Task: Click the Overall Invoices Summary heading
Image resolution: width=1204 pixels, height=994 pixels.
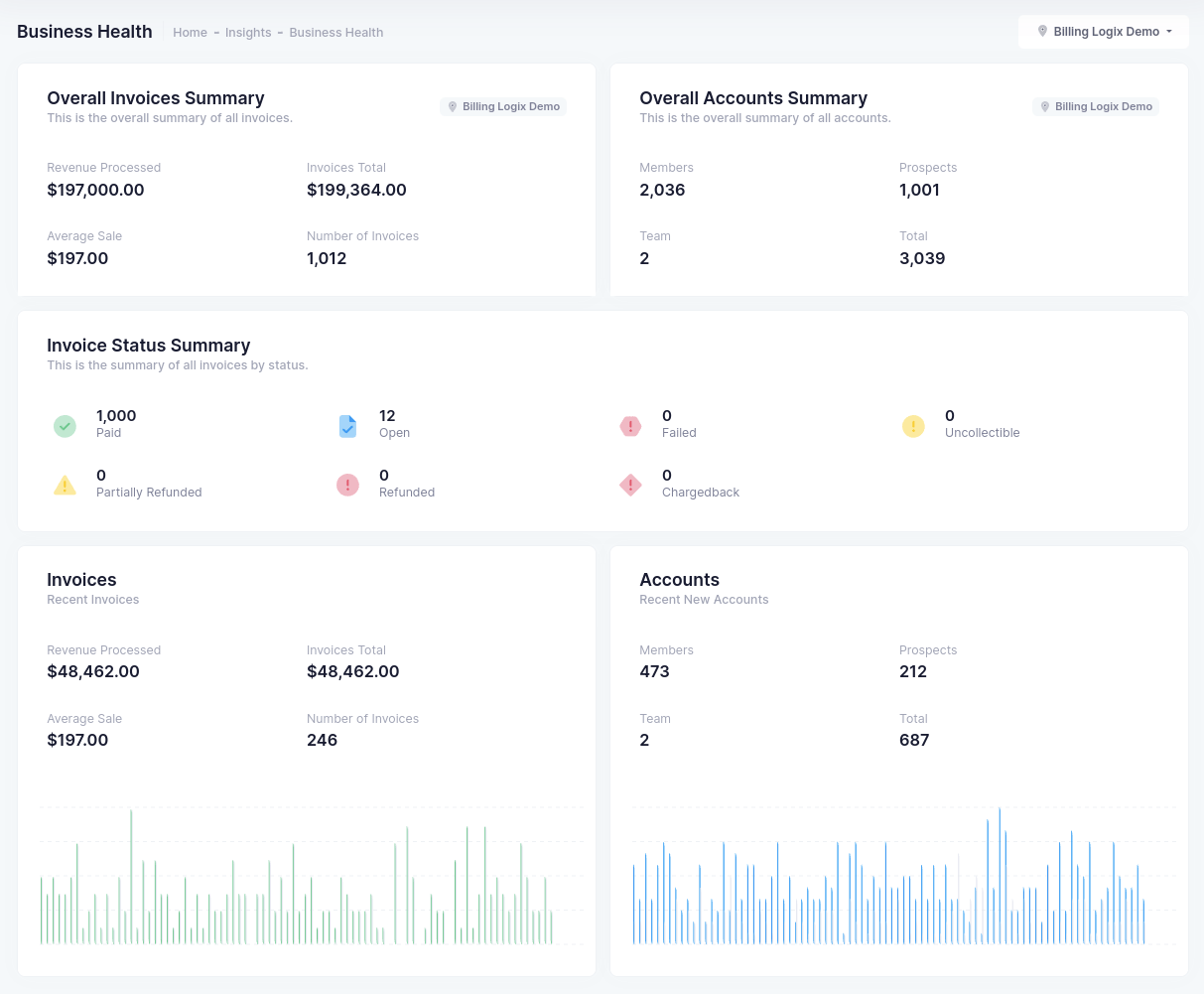Action: pyautogui.click(x=156, y=98)
